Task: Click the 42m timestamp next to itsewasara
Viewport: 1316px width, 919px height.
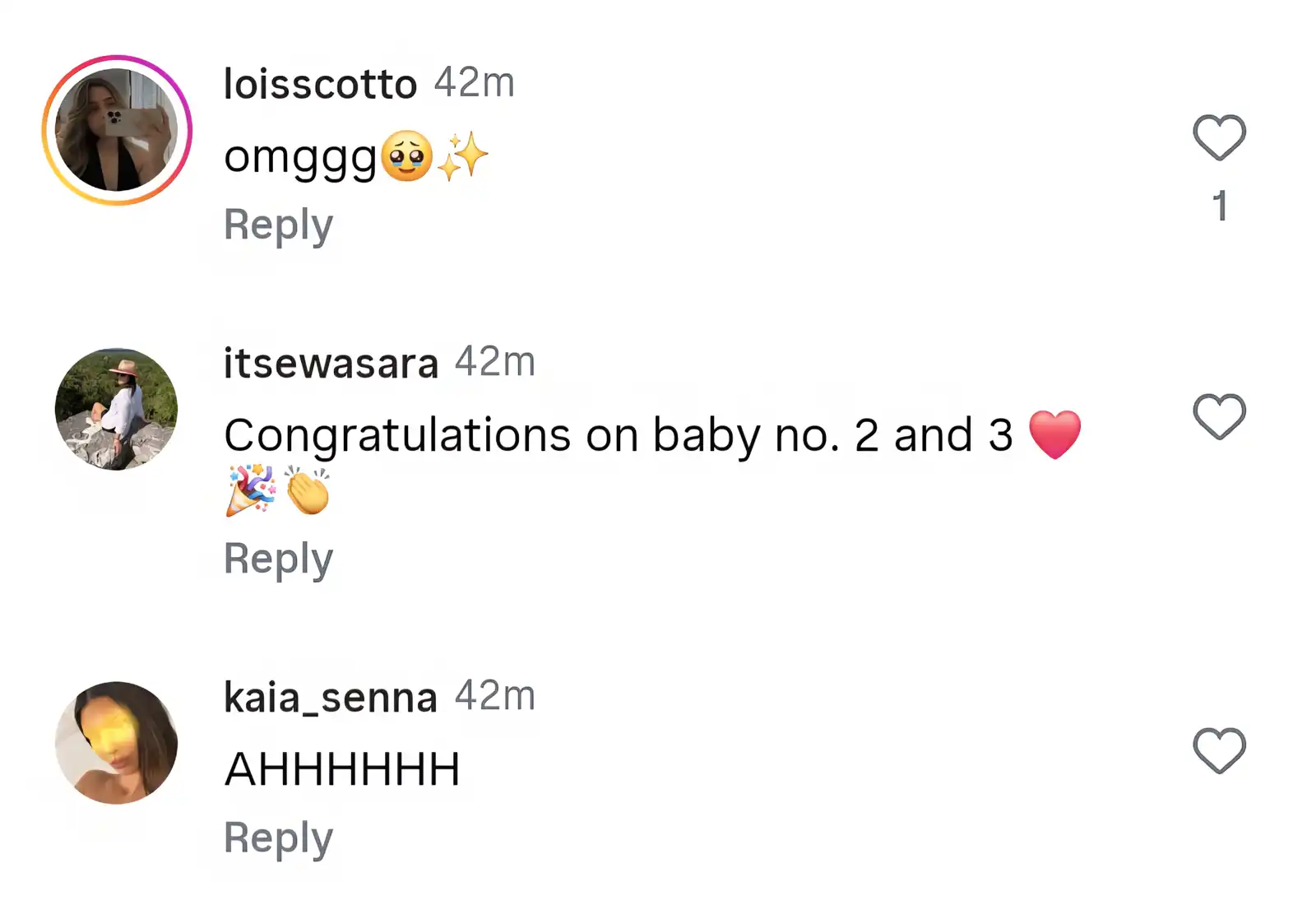Action: point(495,362)
